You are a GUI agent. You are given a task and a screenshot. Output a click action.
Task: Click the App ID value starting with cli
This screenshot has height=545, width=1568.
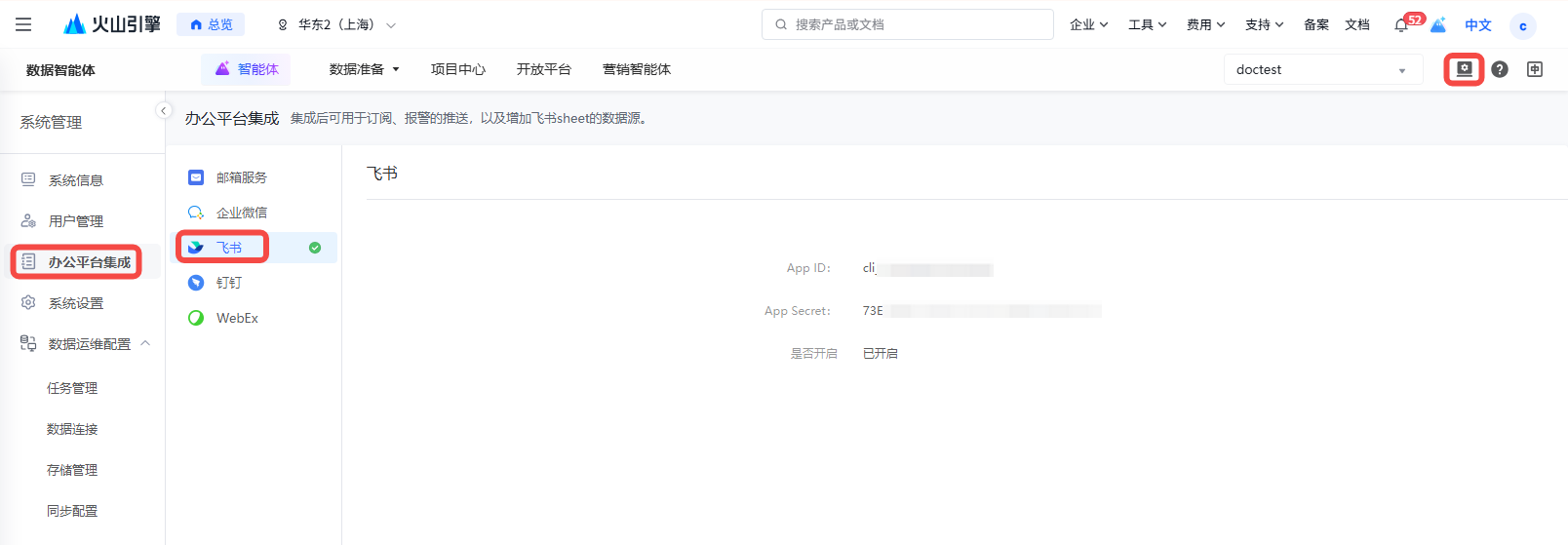(927, 268)
